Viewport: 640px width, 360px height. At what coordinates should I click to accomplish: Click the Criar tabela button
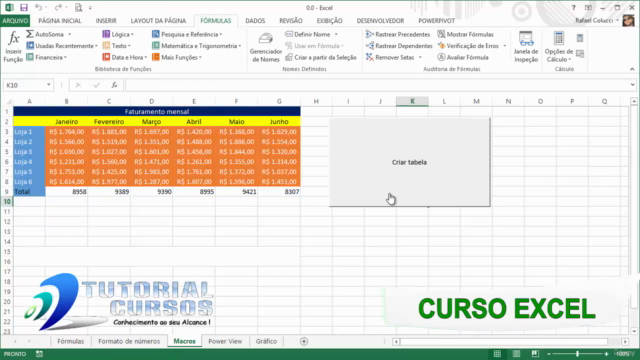coord(409,162)
